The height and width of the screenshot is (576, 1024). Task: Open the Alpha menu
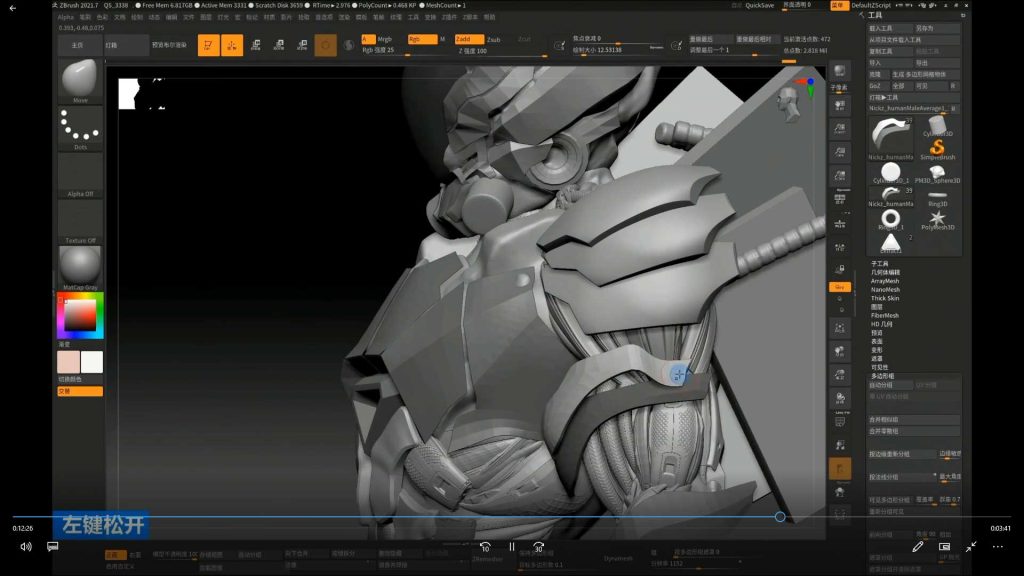coord(65,17)
